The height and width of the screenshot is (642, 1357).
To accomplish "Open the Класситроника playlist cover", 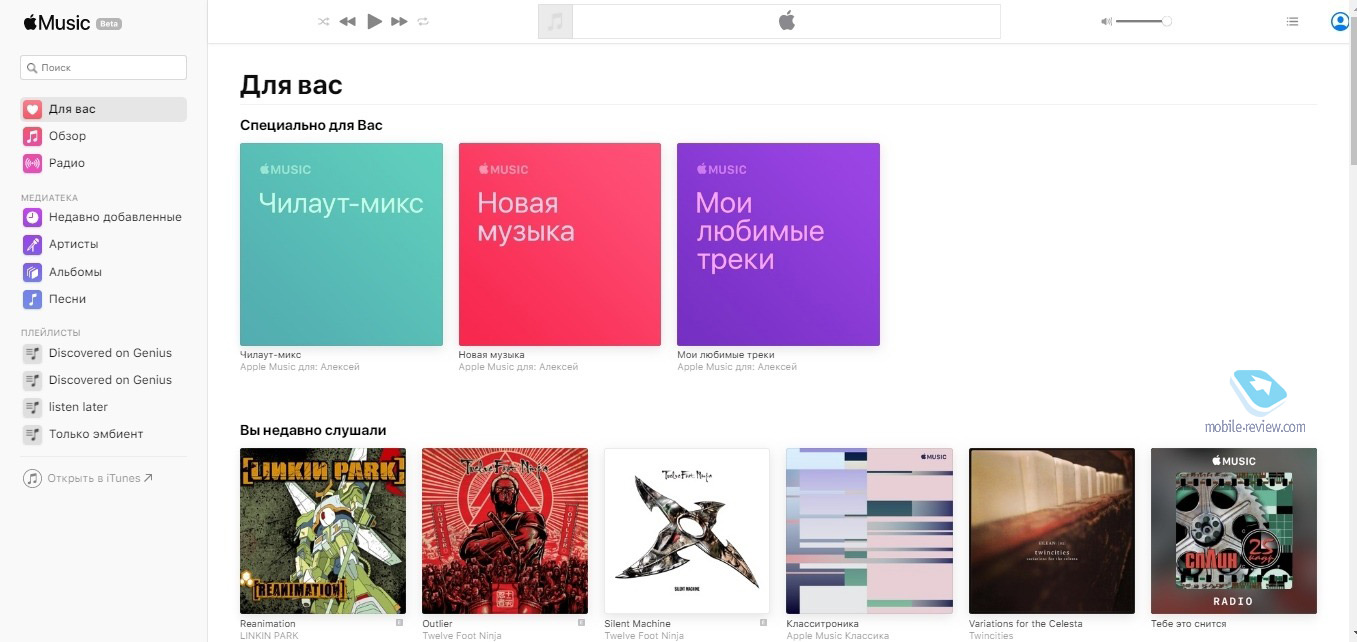I will [870, 531].
